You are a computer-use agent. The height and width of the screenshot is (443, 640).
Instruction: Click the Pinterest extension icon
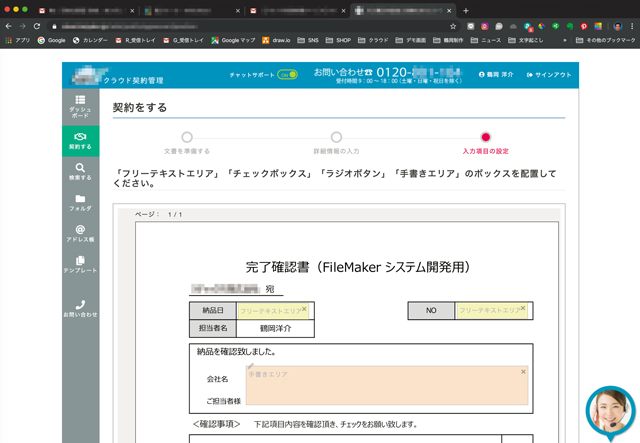point(584,26)
